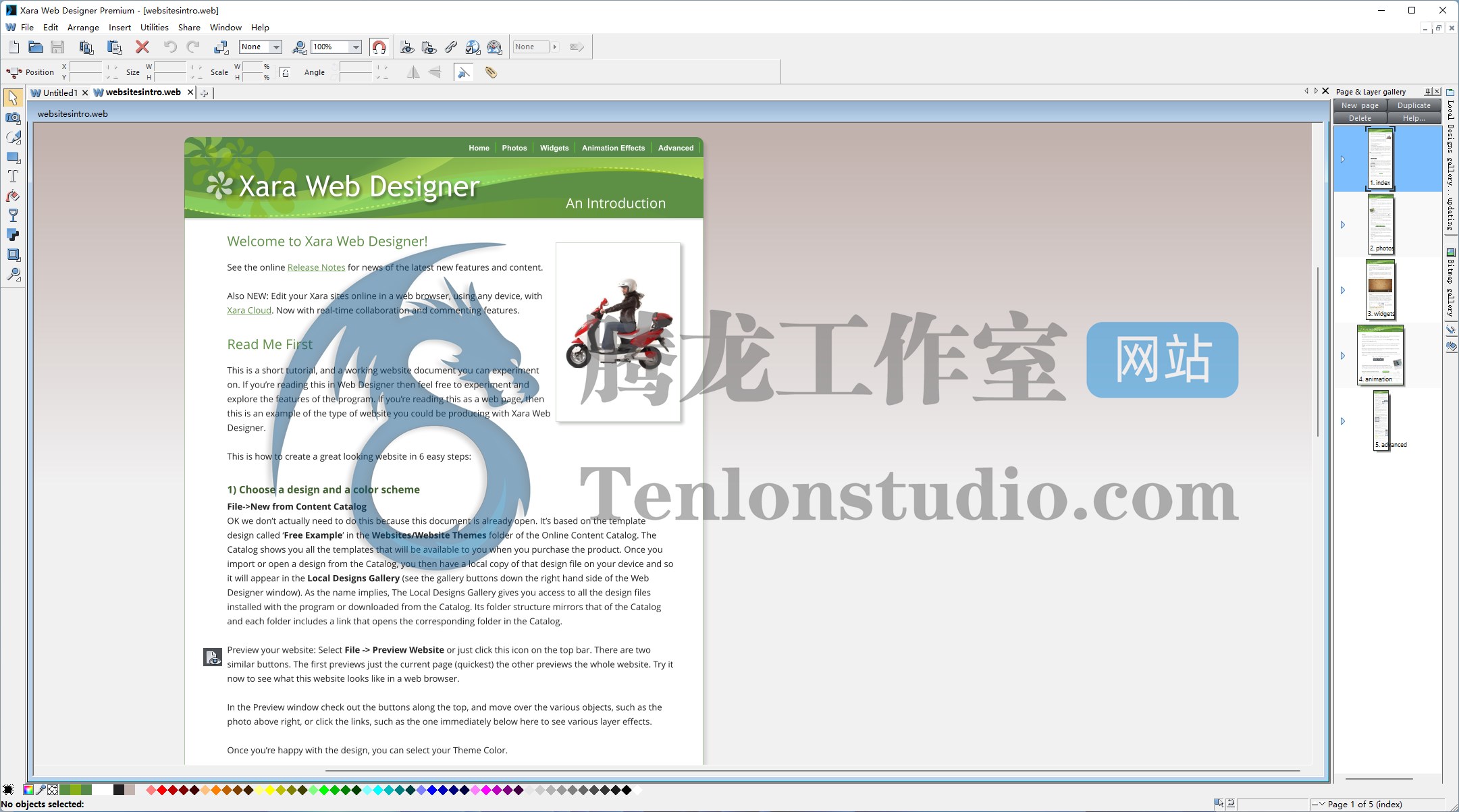Image resolution: width=1459 pixels, height=812 pixels.
Task: Expand layers of the advanced page
Action: click(1343, 422)
